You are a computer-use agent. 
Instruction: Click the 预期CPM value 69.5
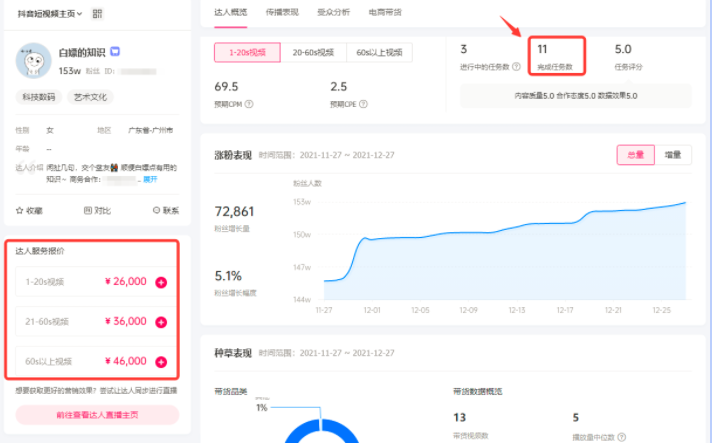[x=226, y=86]
